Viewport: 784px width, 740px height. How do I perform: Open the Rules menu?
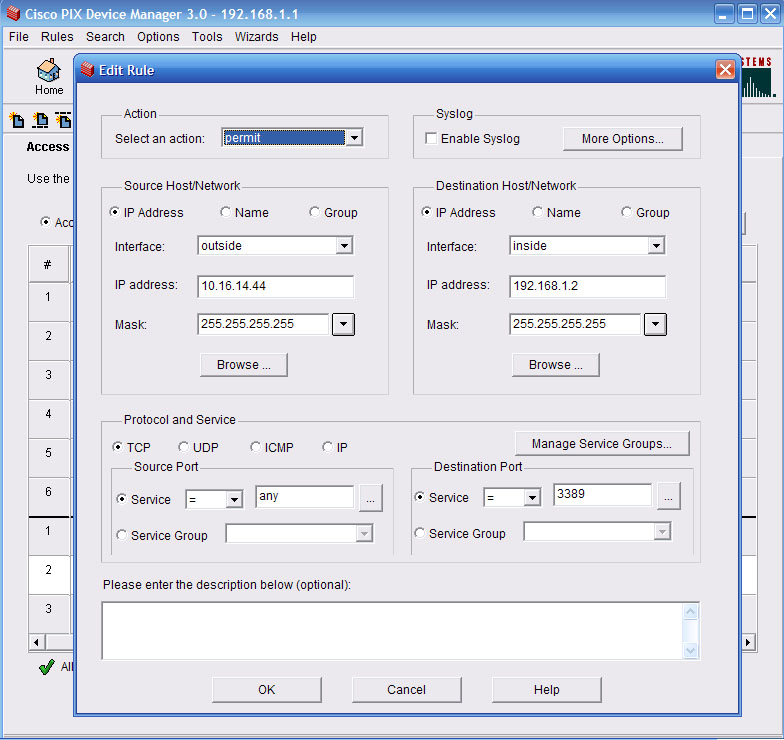(x=57, y=37)
